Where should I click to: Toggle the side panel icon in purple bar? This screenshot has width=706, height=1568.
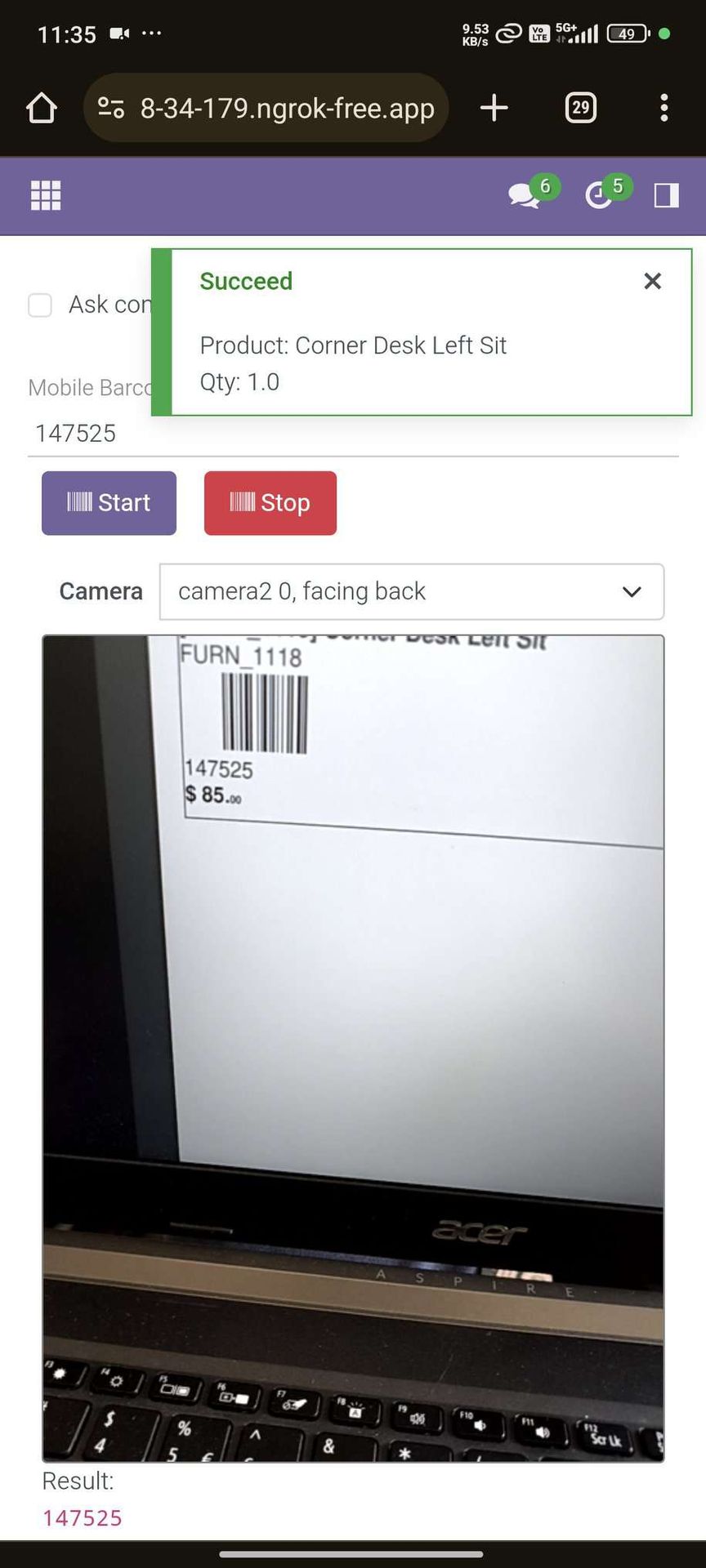coord(666,195)
